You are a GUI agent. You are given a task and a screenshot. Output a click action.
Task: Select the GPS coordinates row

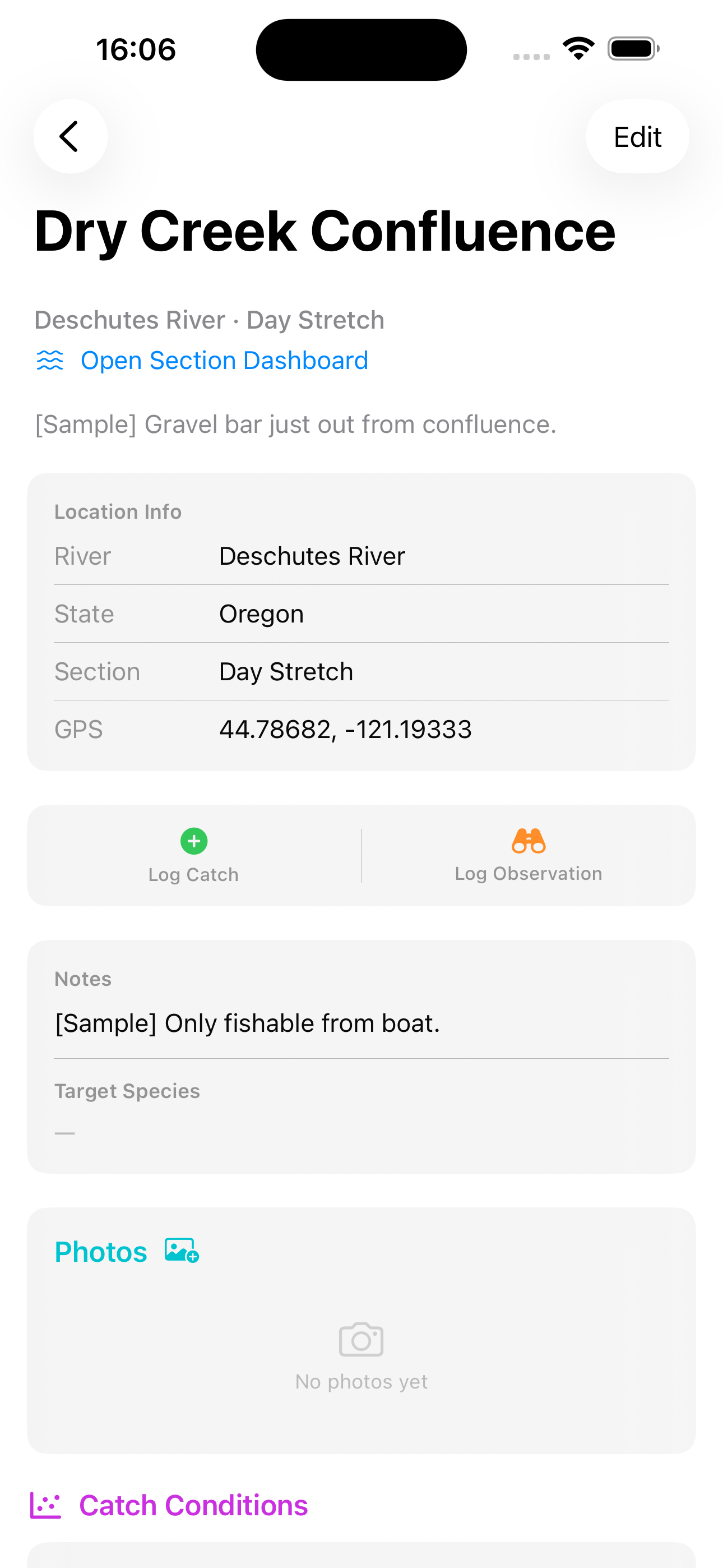point(361,729)
